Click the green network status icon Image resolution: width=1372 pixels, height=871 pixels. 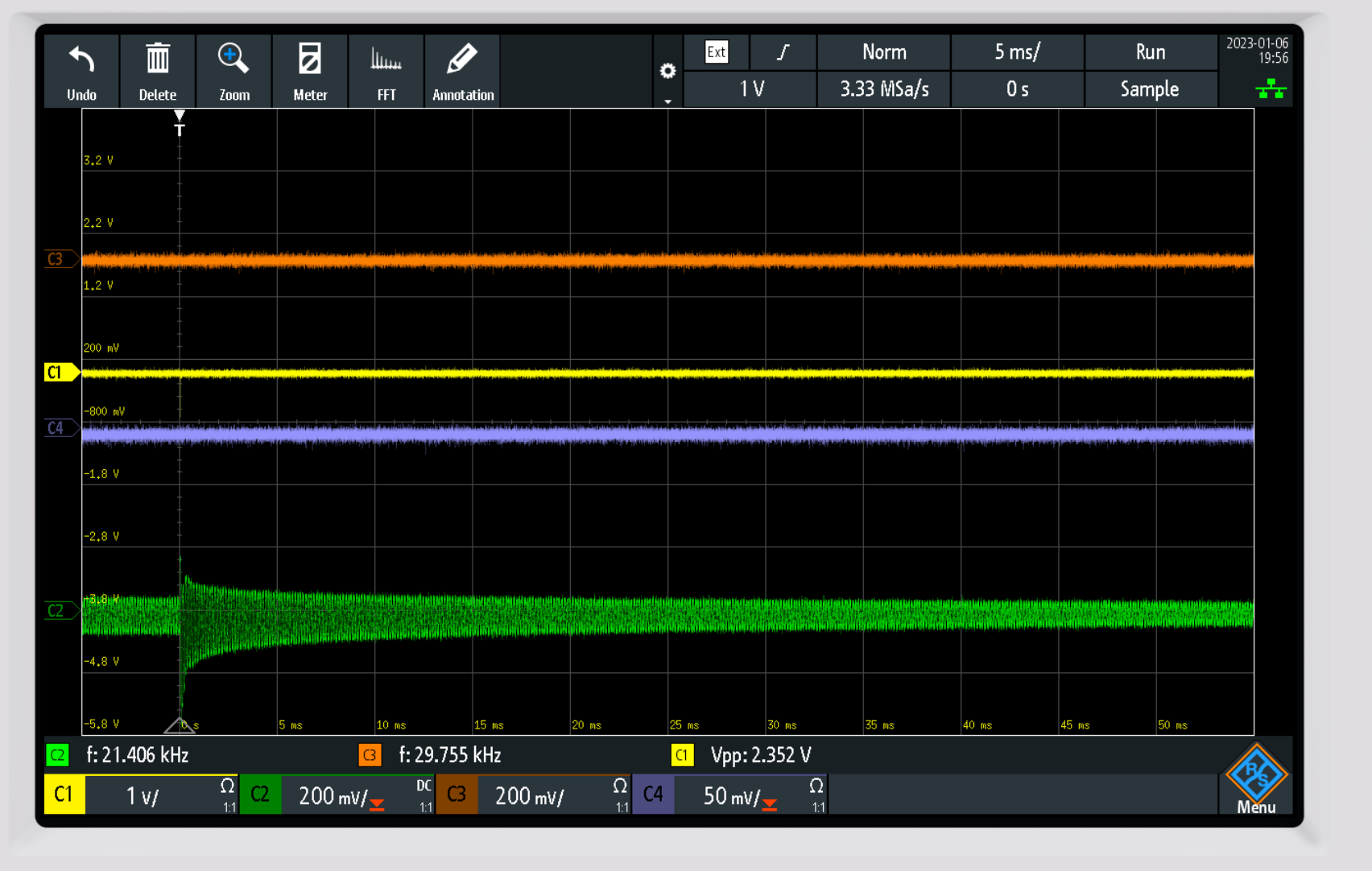(1271, 89)
